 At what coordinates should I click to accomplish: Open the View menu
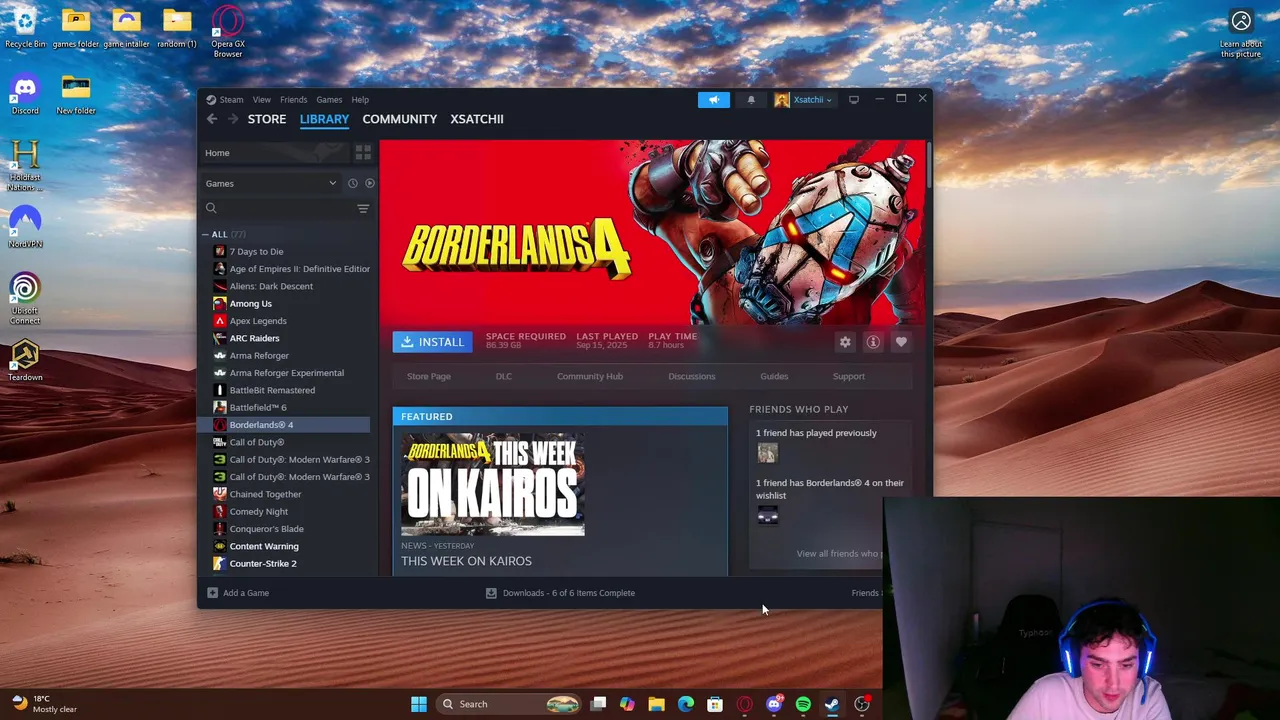point(261,99)
